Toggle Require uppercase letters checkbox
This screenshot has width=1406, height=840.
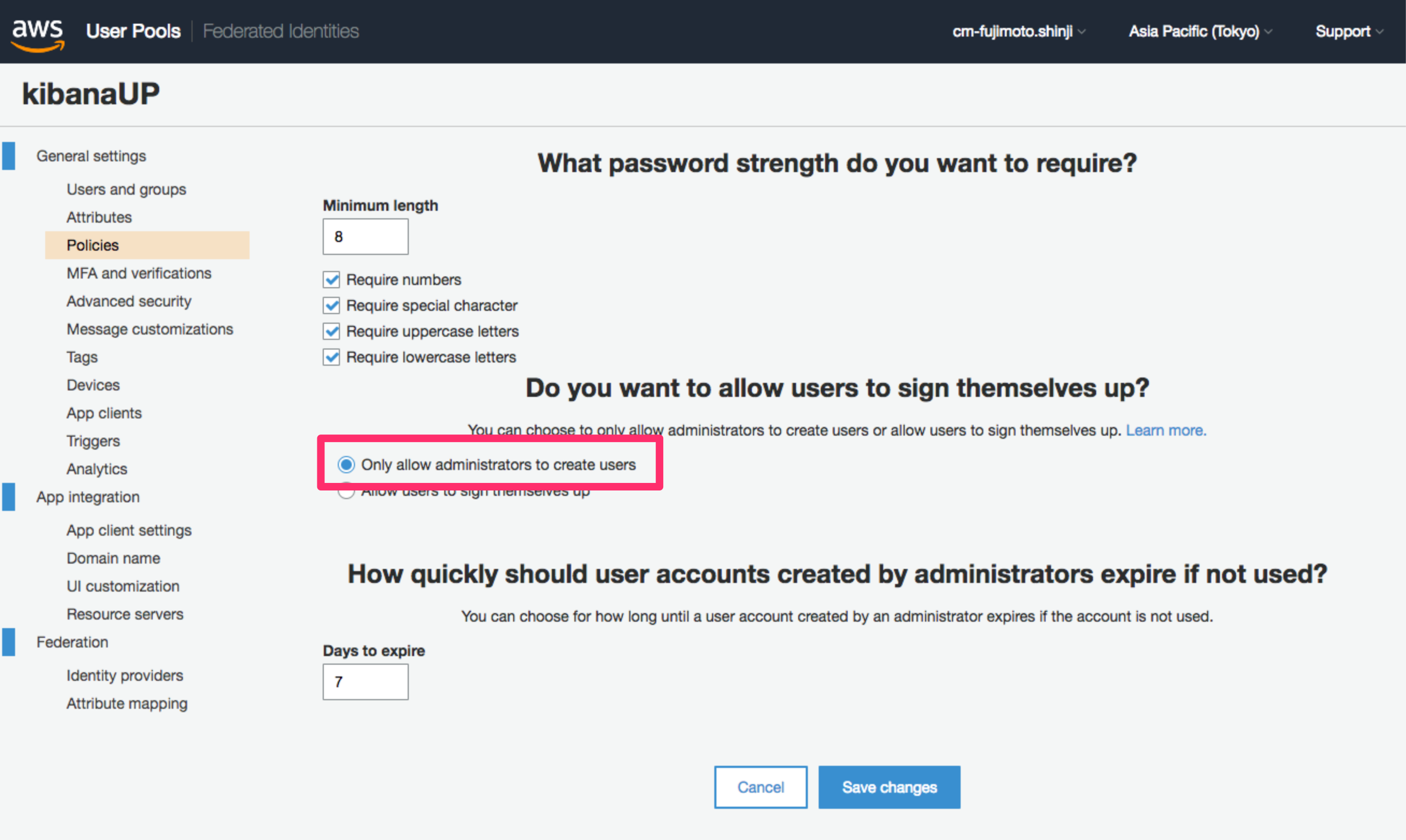click(x=332, y=331)
